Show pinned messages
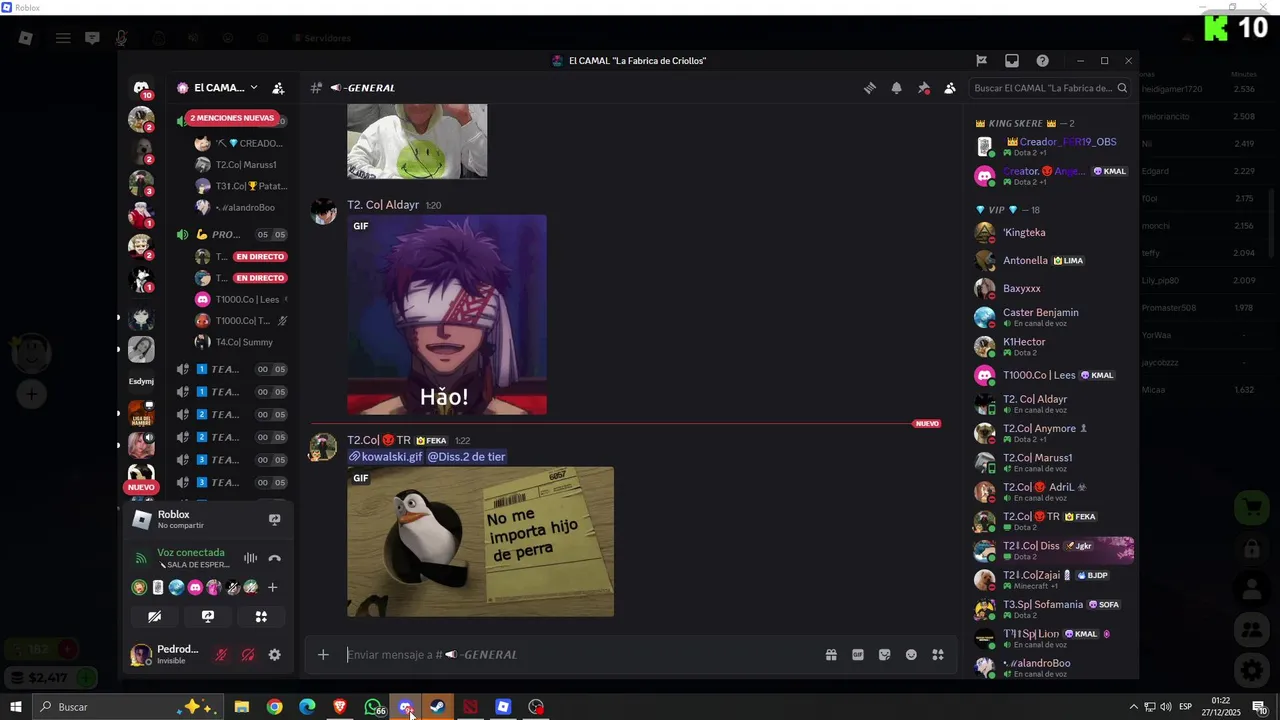 923,88
